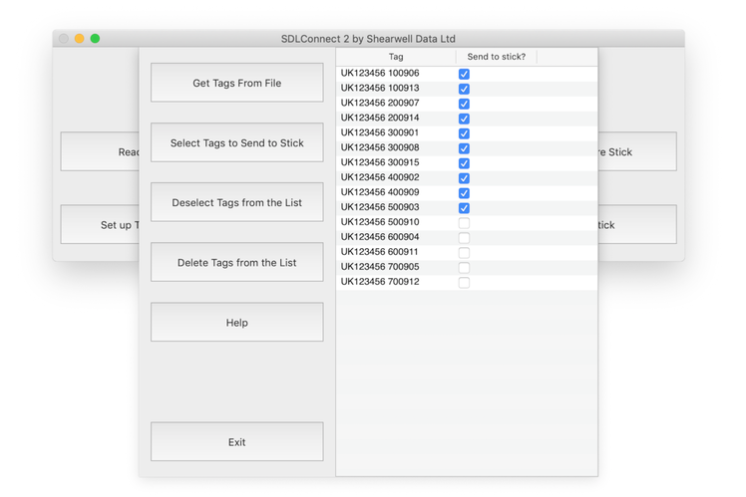
Task: Uncheck the checkbox for tag UK123456 100906
Action: (464, 74)
